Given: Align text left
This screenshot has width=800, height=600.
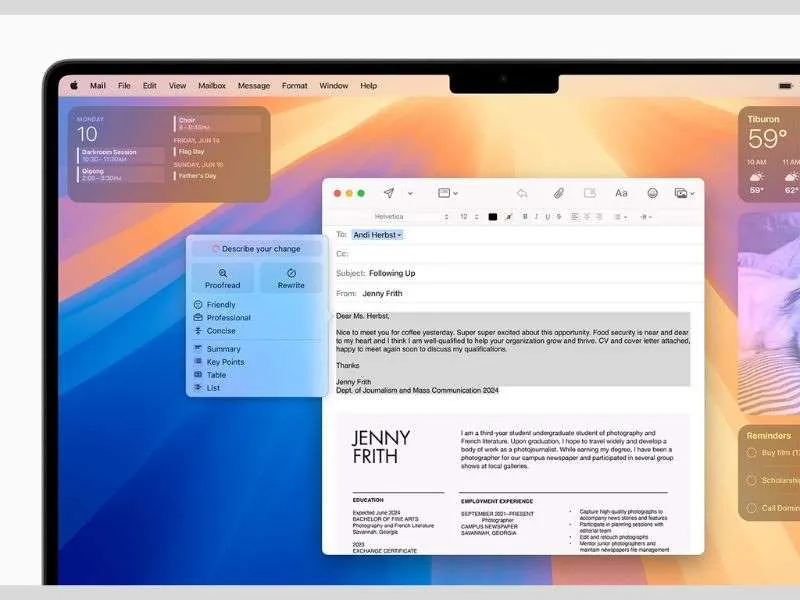Looking at the screenshot, I should coord(575,217).
